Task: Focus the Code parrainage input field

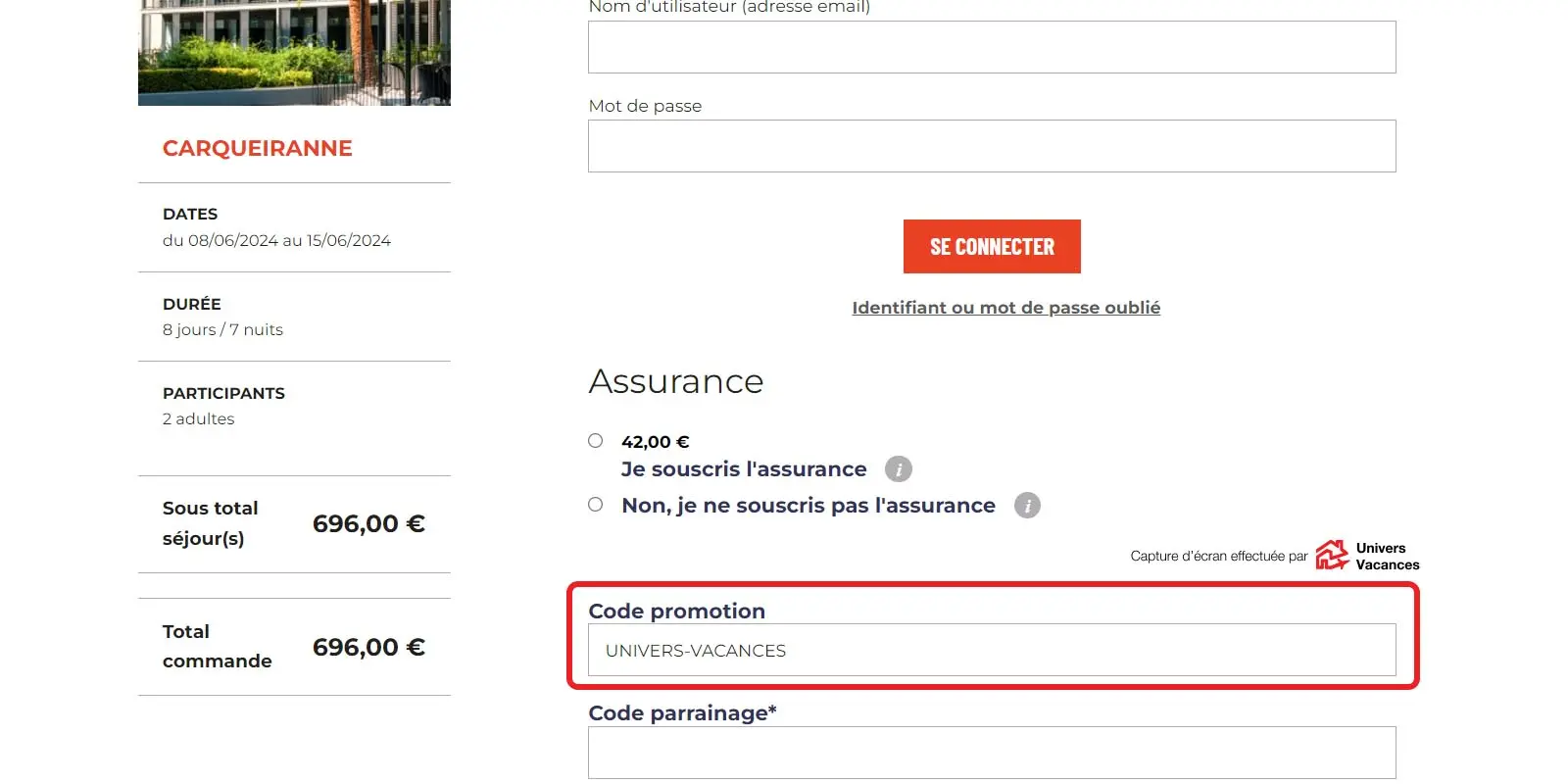Action: [x=992, y=753]
